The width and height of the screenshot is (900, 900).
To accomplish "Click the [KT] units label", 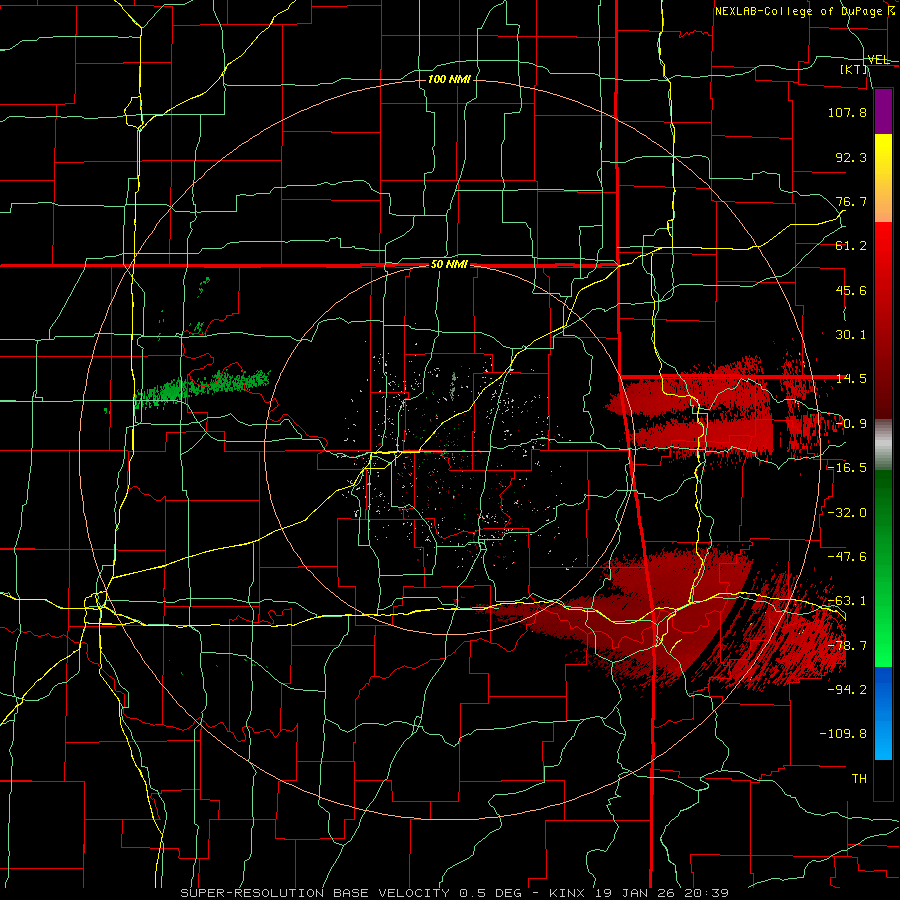I will [x=854, y=69].
